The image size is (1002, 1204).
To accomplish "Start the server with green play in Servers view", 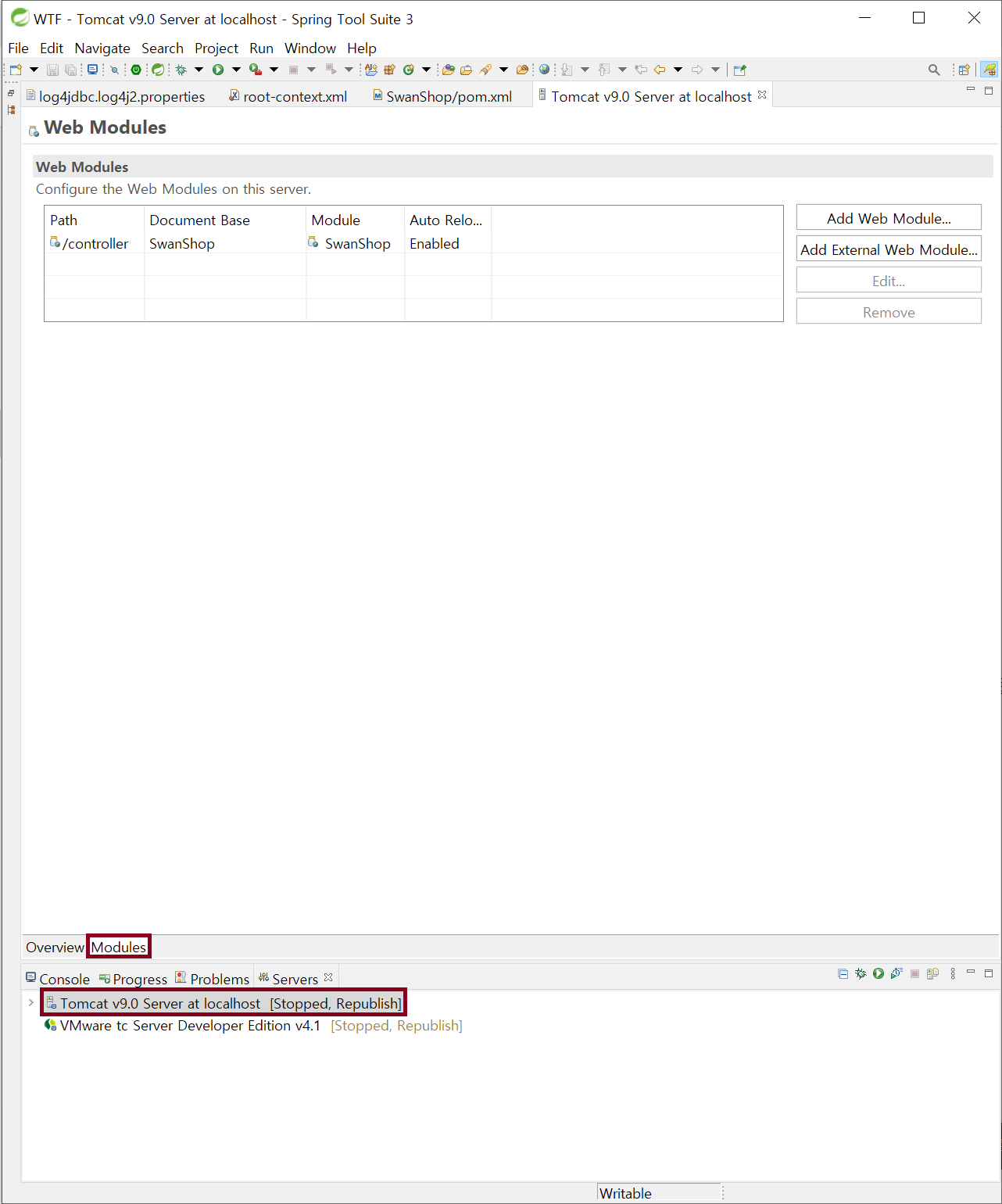I will click(x=879, y=973).
